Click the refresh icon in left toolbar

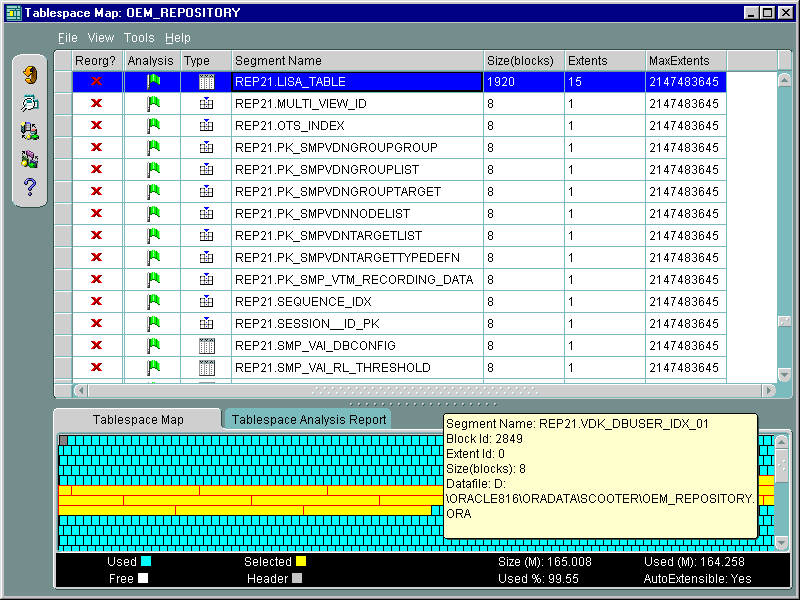[x=30, y=74]
